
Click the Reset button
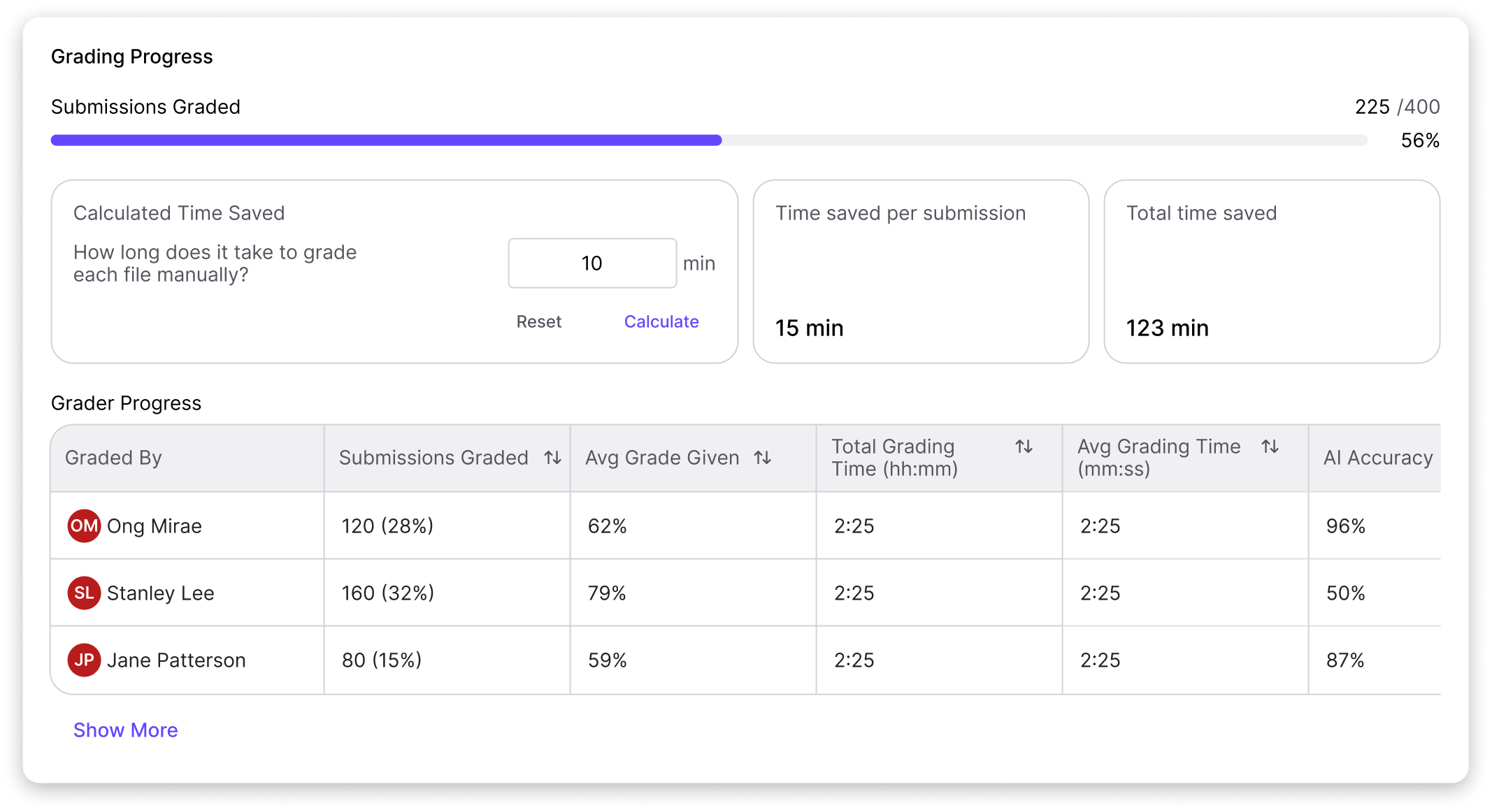coord(538,321)
